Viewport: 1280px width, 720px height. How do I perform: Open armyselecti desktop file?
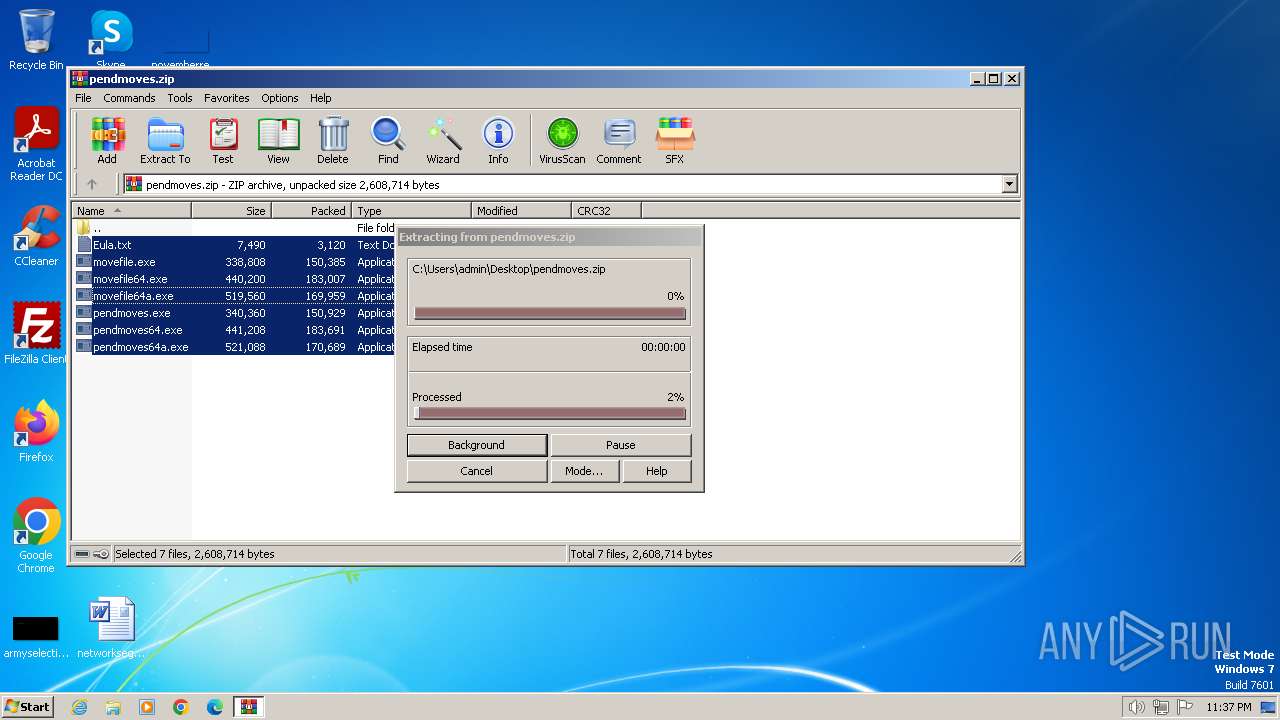pos(36,636)
